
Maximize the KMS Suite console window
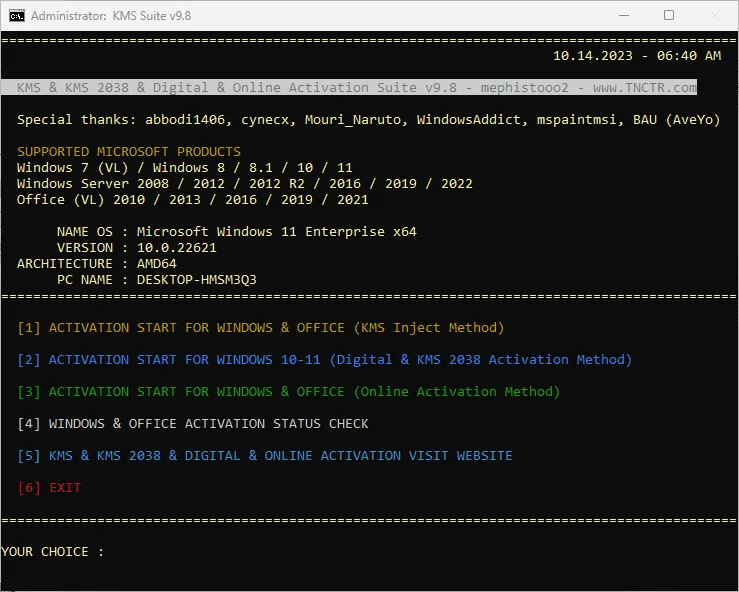coord(669,16)
